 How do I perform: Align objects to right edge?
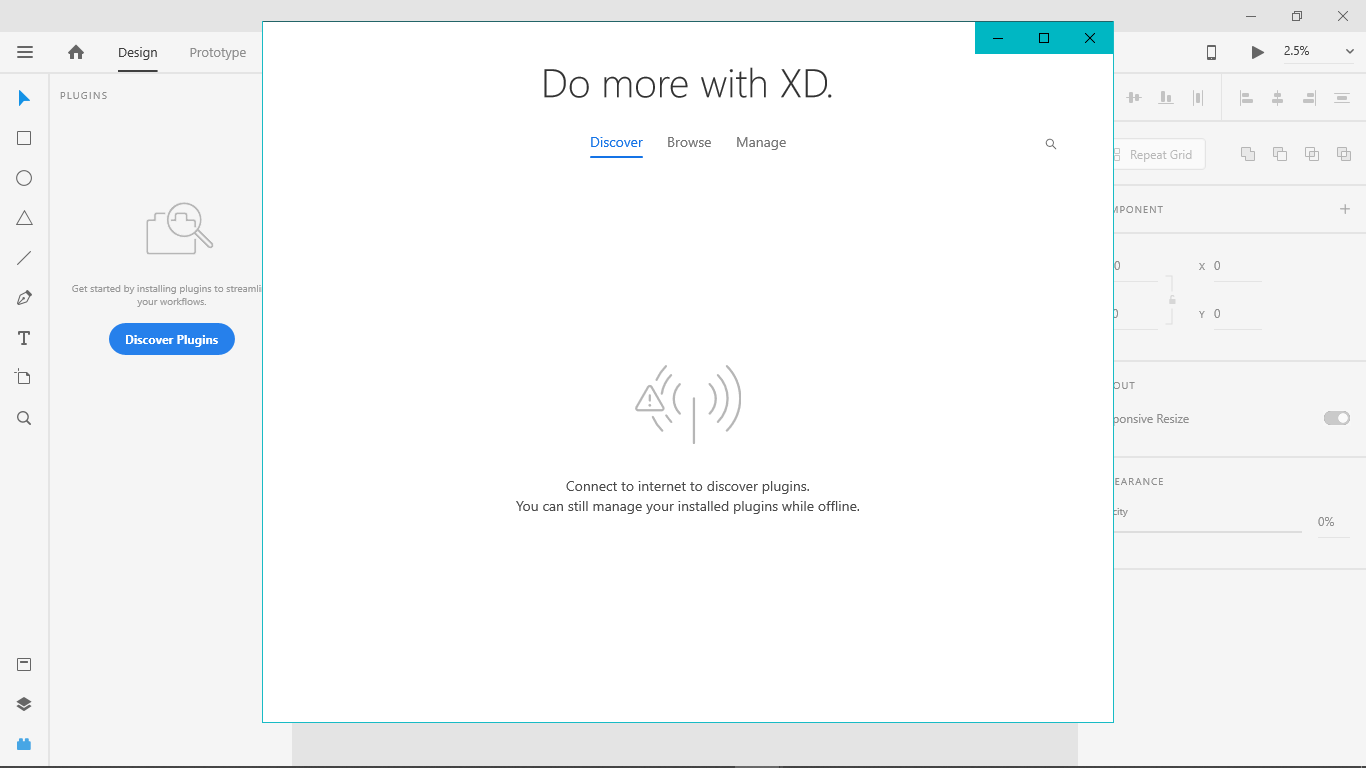(1309, 97)
